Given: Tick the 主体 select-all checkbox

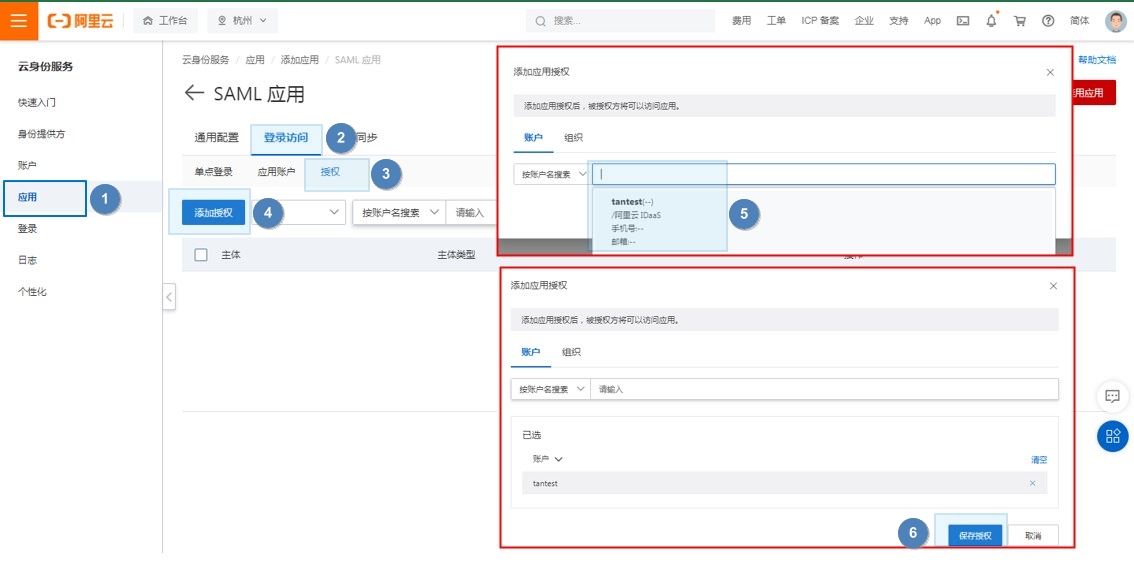Looking at the screenshot, I should [201, 255].
